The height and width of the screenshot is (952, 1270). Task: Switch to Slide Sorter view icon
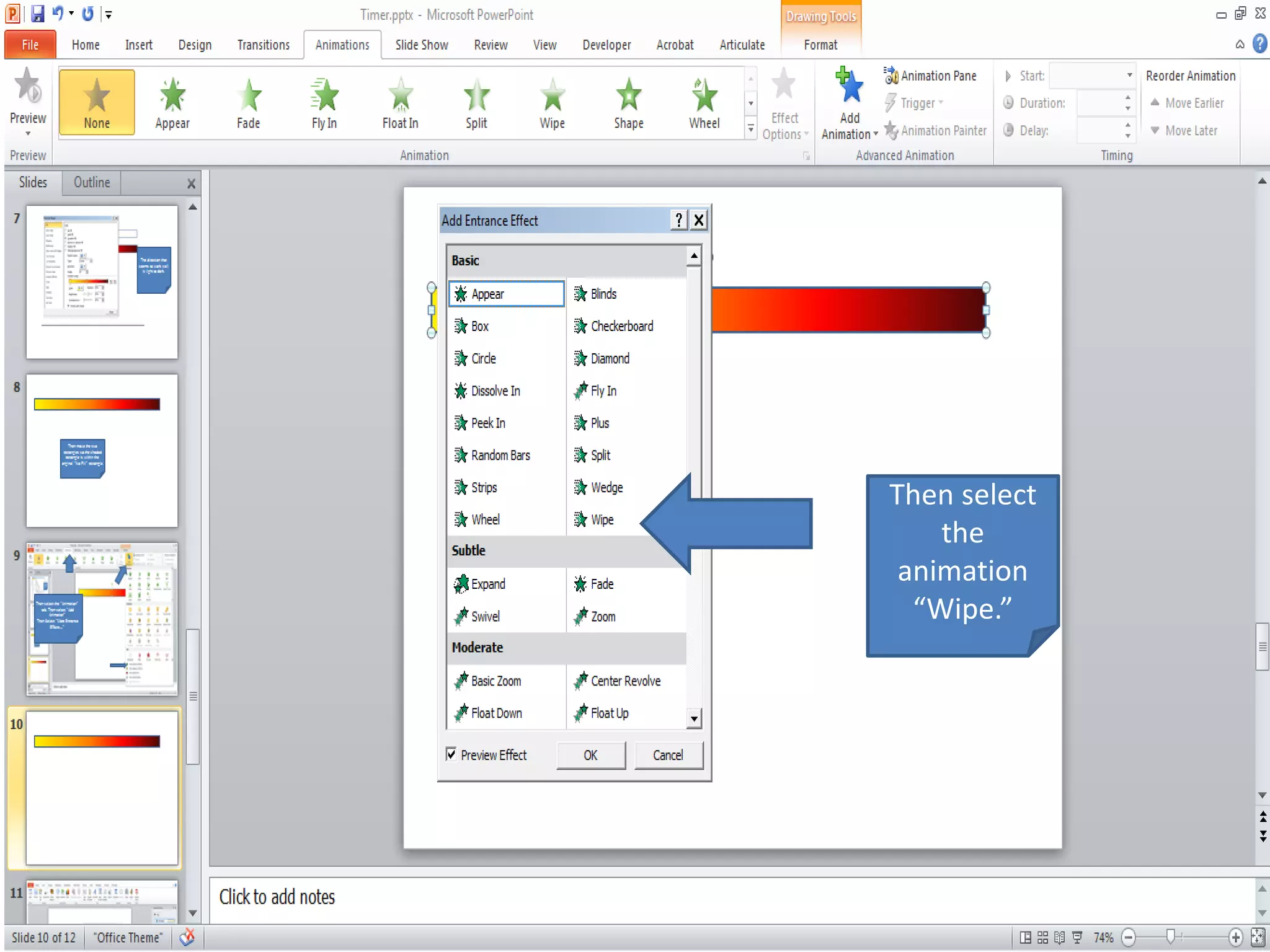click(x=1042, y=937)
